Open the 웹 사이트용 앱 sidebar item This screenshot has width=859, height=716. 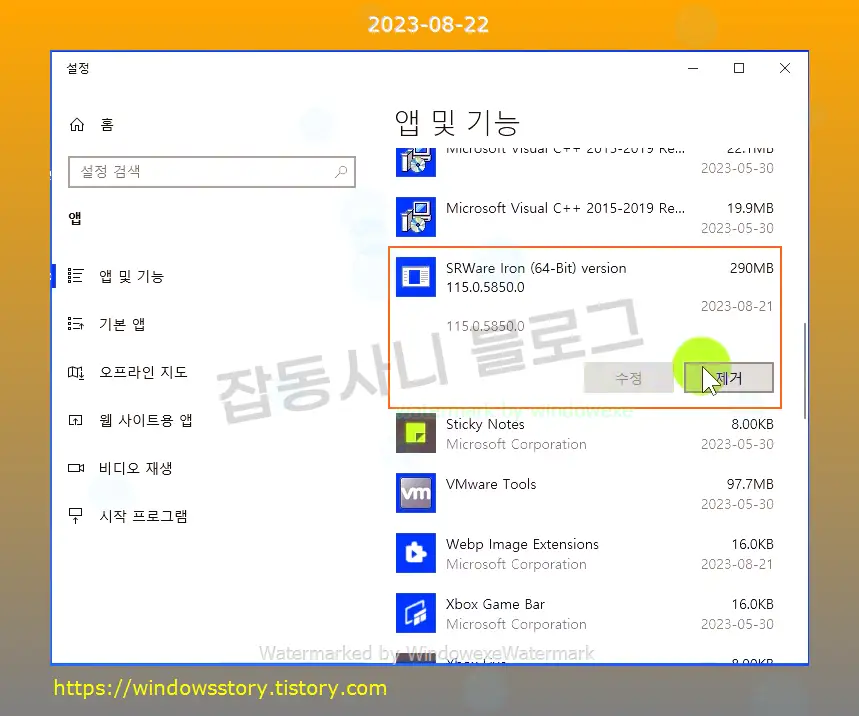[x=145, y=420]
